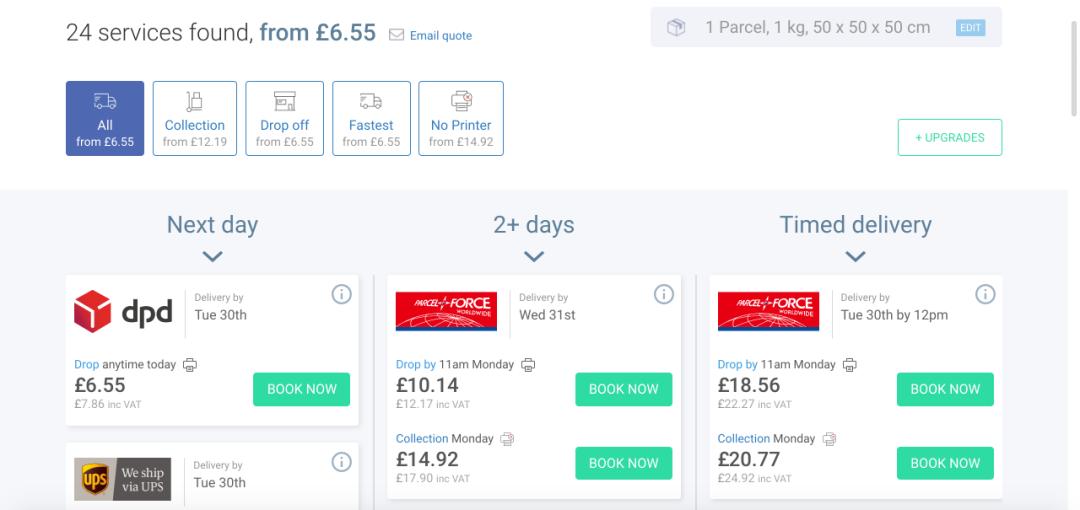Show Drop off services only
This screenshot has width=1080, height=510.
click(285, 119)
